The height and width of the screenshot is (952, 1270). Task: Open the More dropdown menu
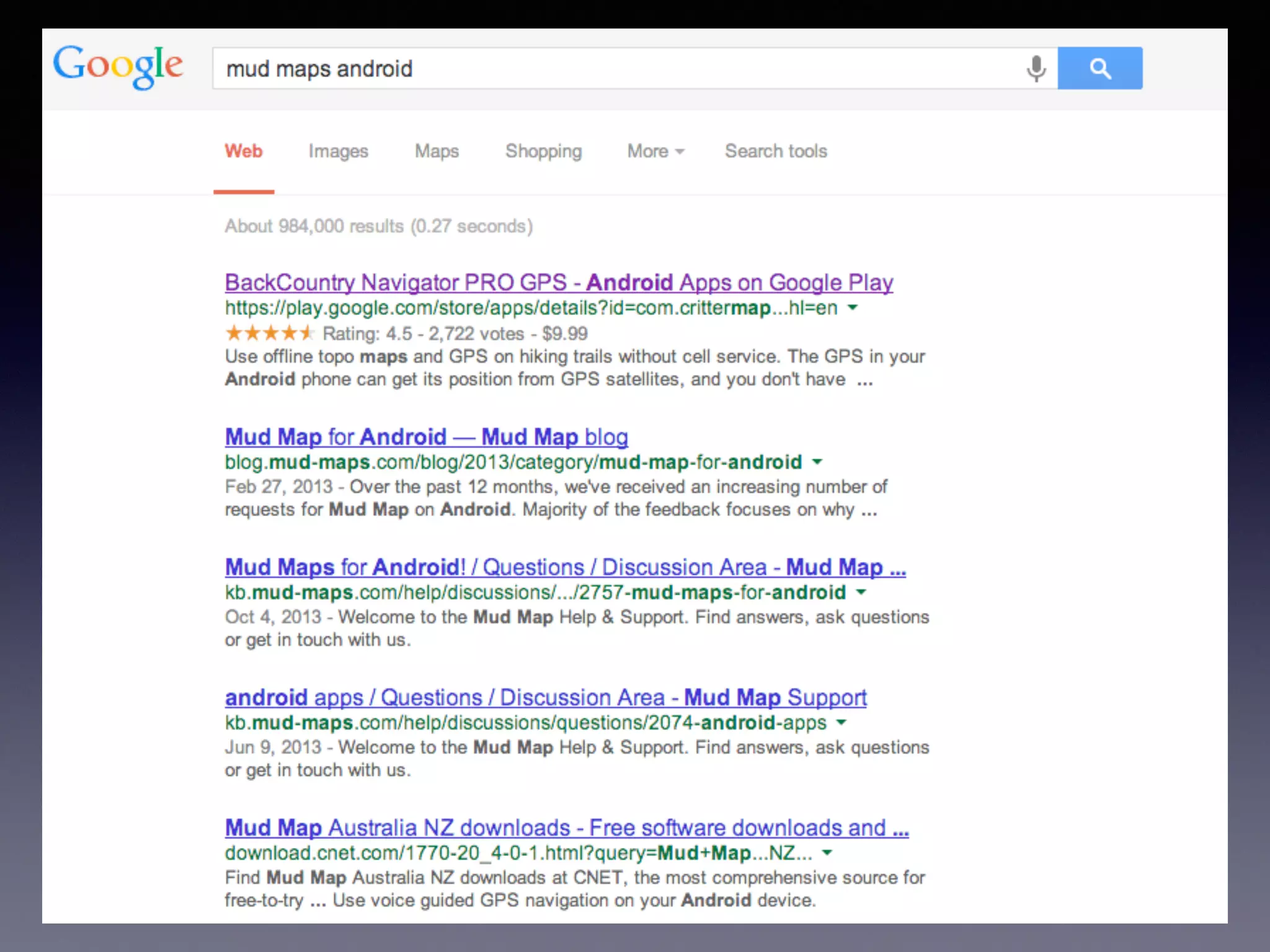tap(655, 151)
